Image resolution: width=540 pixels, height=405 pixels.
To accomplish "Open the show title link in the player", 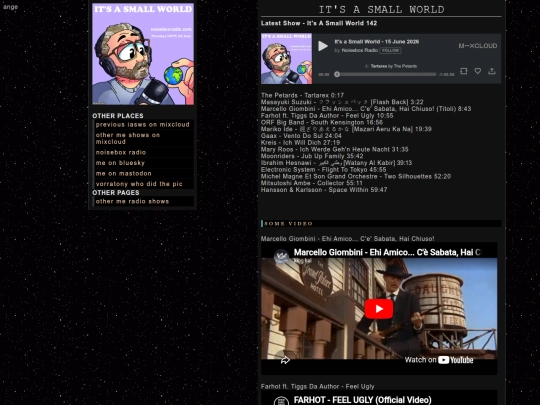I will coord(377,42).
